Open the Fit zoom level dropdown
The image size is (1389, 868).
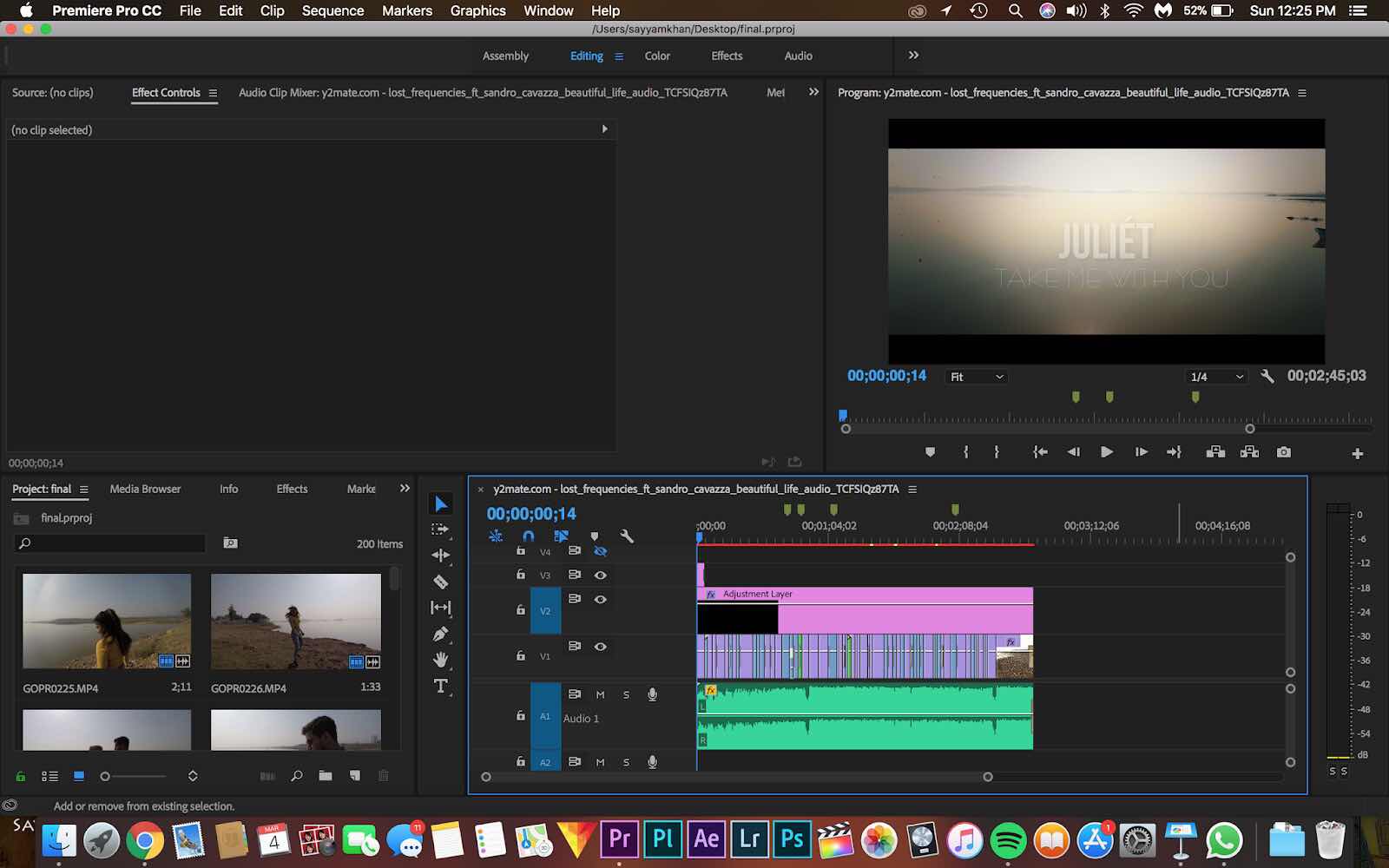(976, 377)
